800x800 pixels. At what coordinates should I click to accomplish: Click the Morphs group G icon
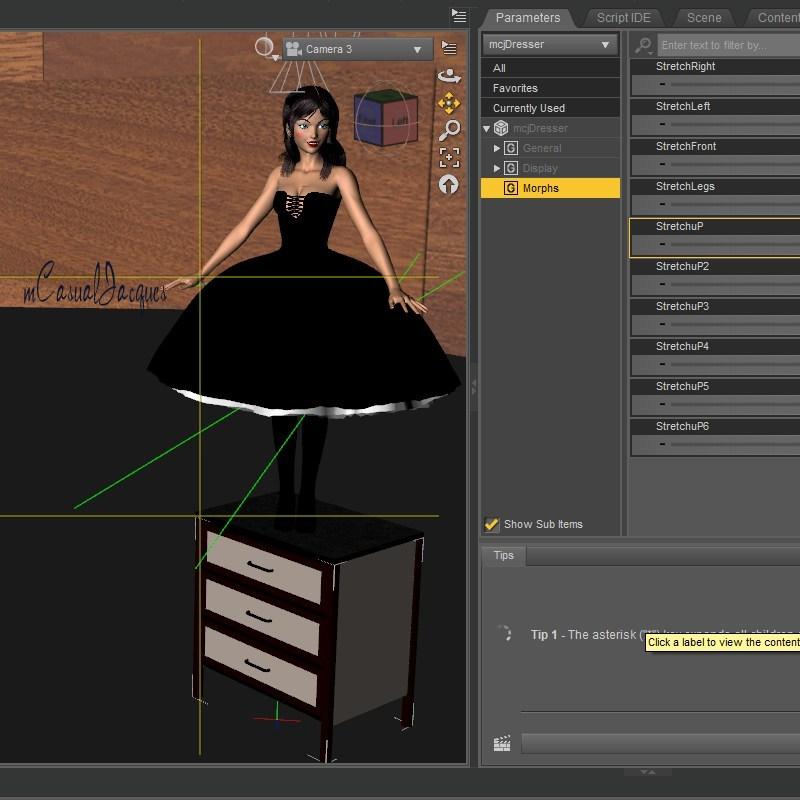[511, 188]
